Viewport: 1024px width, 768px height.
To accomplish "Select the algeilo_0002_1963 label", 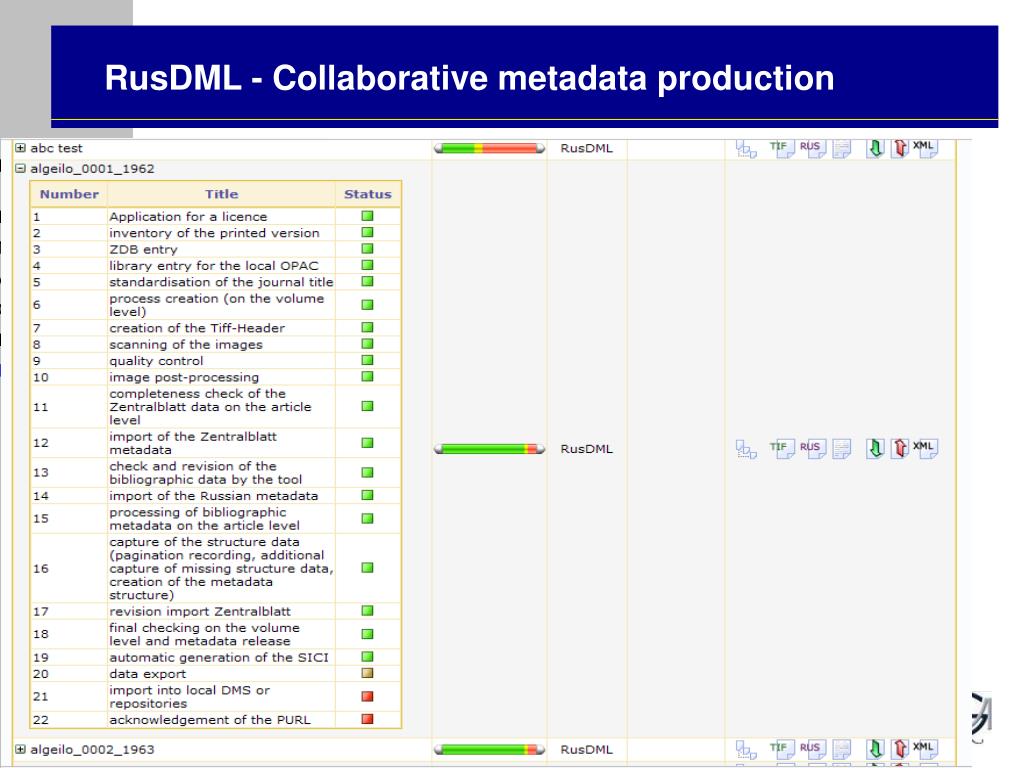I will [x=92, y=749].
